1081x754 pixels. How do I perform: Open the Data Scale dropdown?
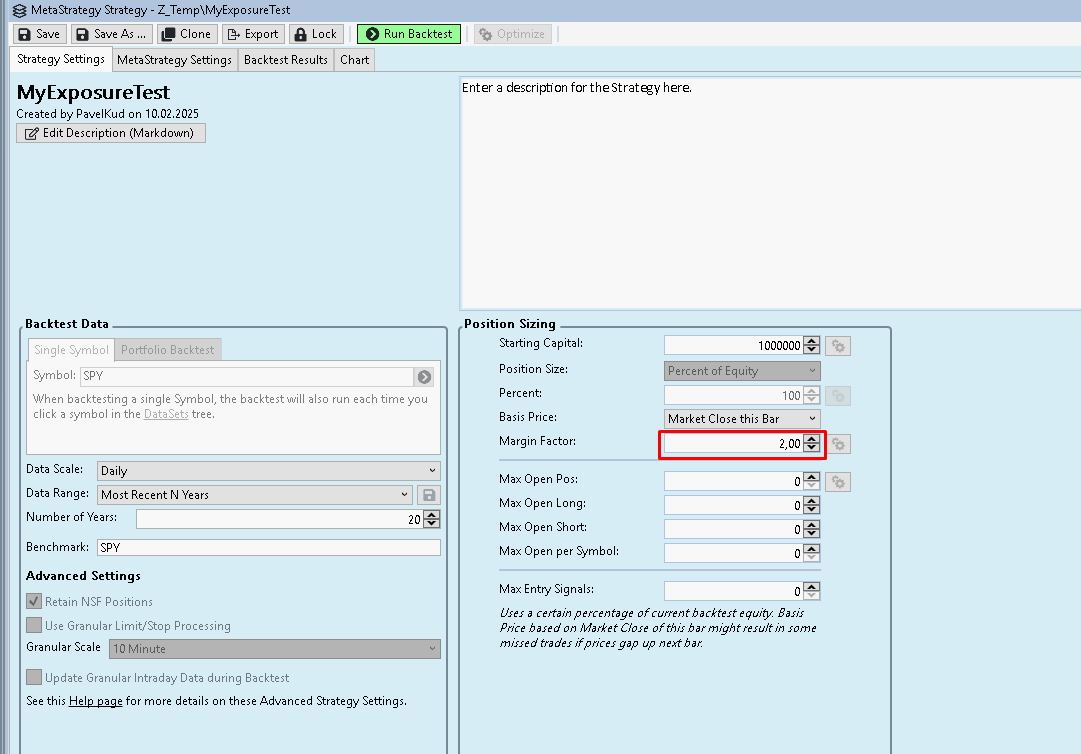pyautogui.click(x=268, y=470)
